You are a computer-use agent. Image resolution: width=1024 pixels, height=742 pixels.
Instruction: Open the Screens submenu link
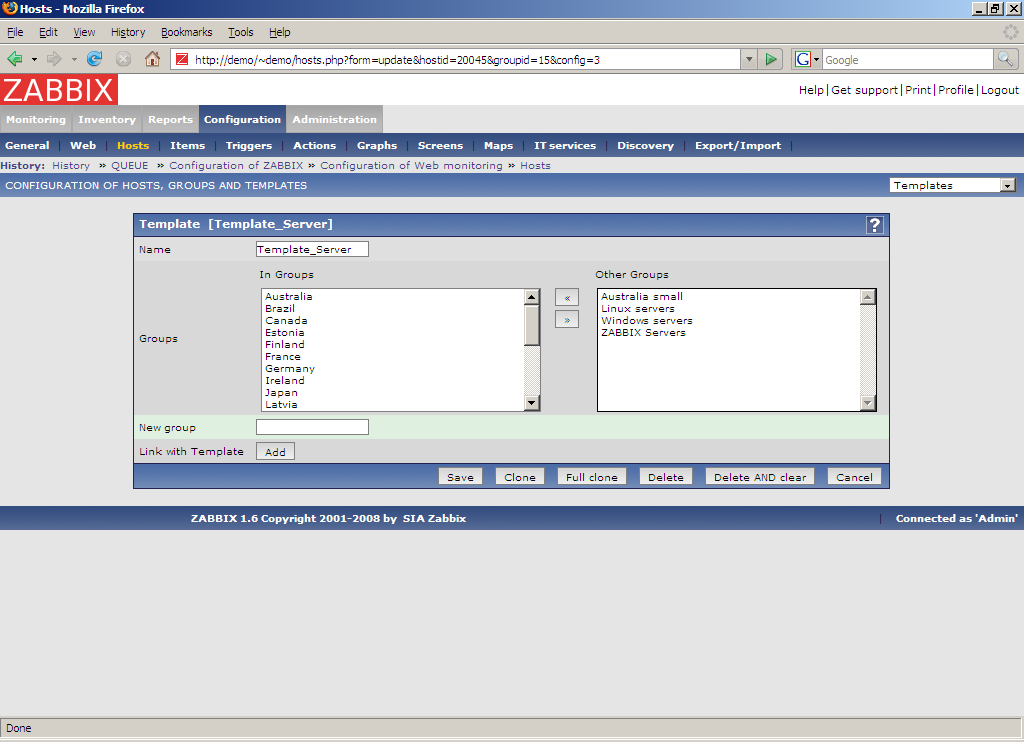[440, 146]
